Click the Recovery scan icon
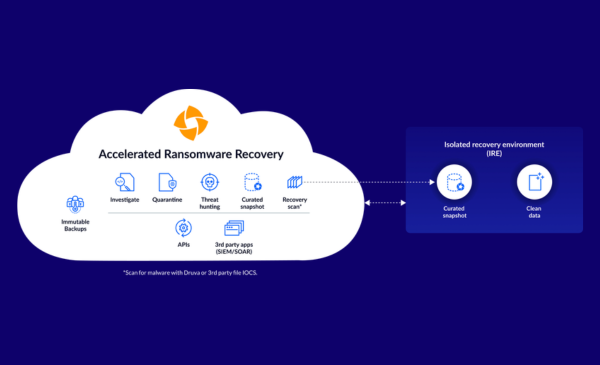Image resolution: width=600 pixels, height=365 pixels. [x=295, y=182]
